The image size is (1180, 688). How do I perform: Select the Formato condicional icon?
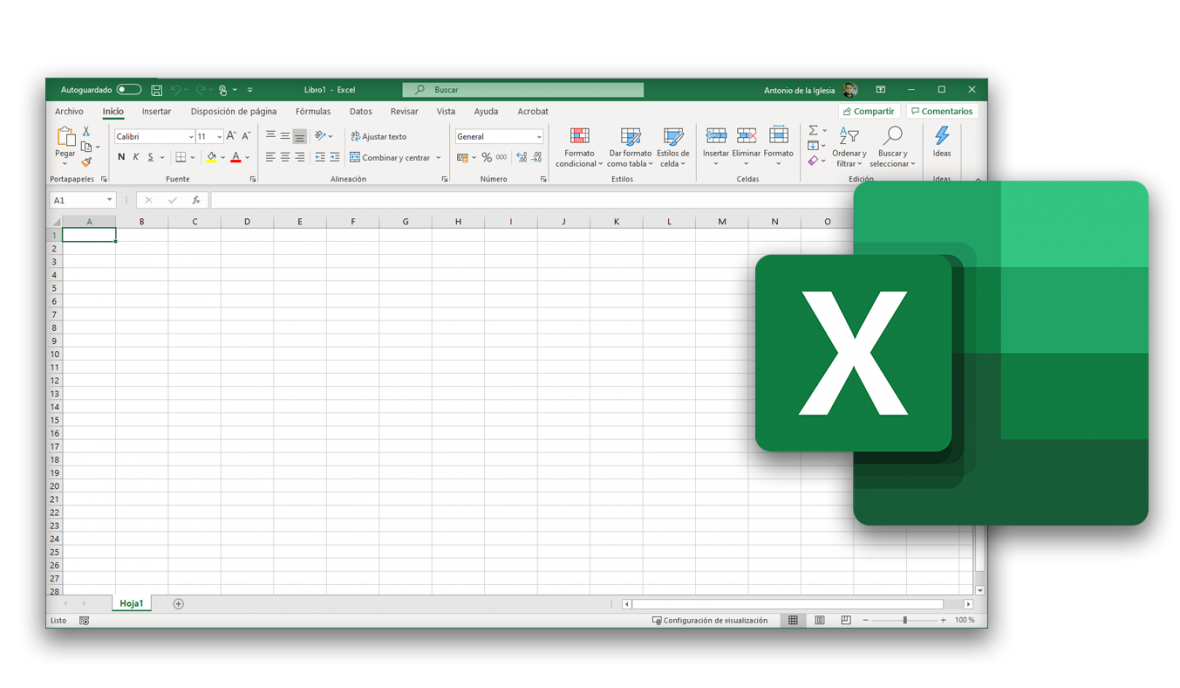[579, 135]
